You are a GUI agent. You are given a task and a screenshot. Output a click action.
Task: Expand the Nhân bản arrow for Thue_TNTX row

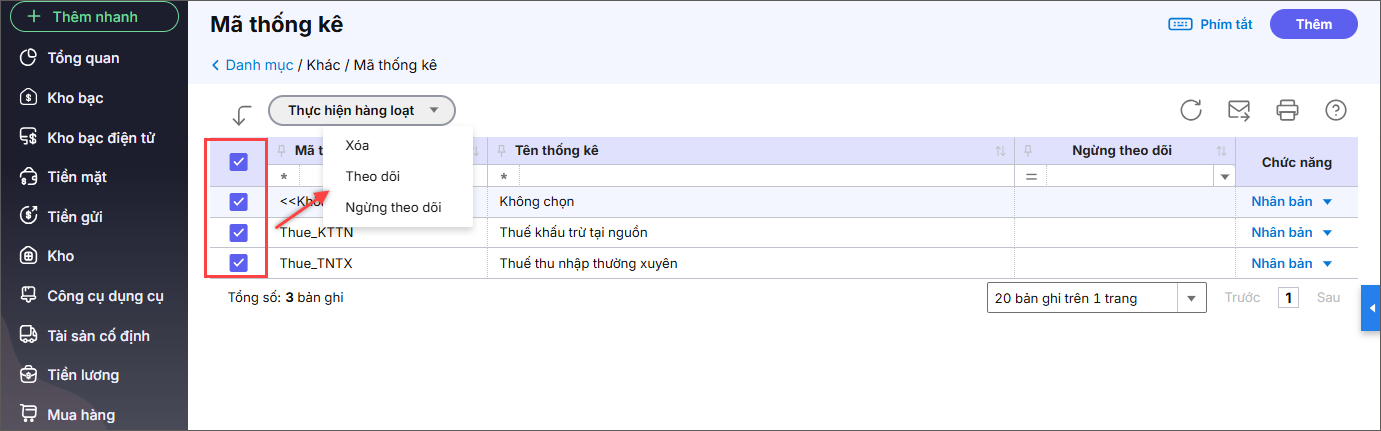[1327, 264]
